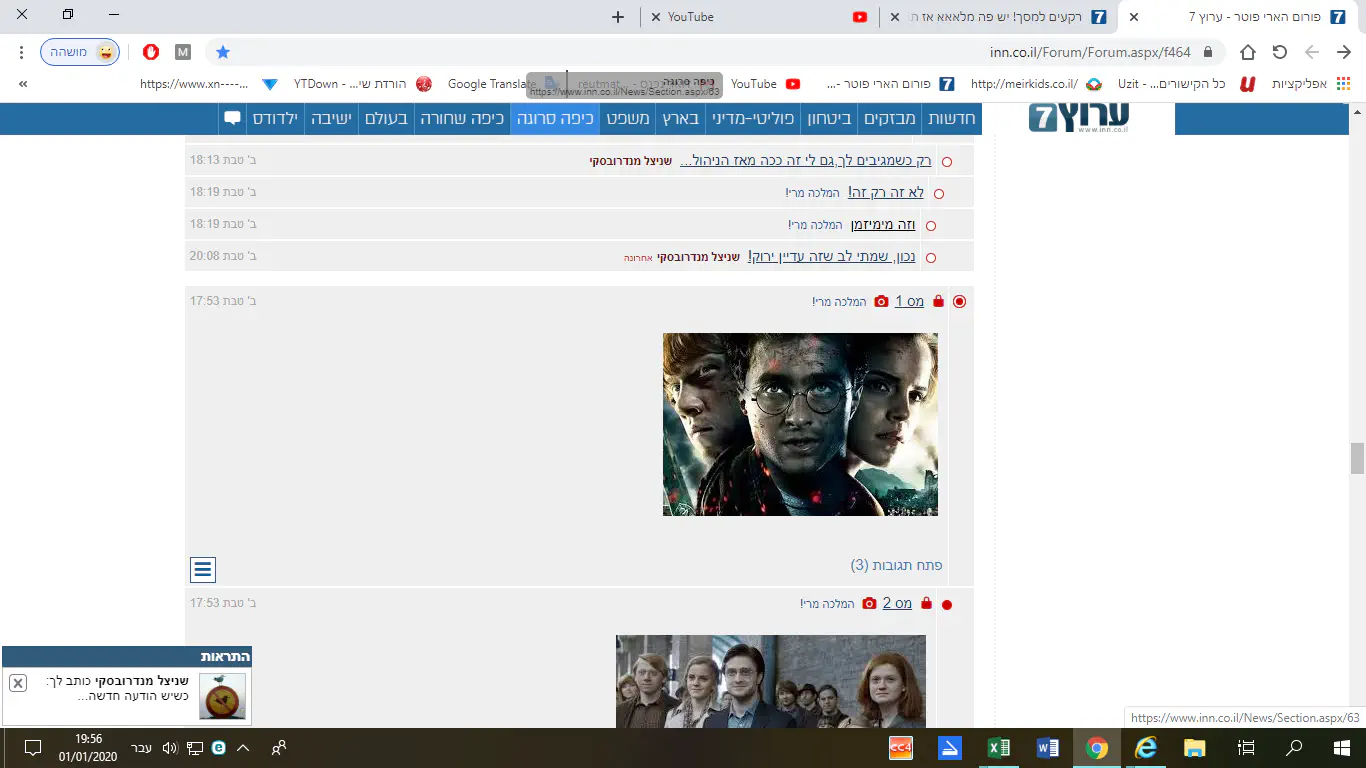Click the hamburger menu icon under post מס 1
1366x768 pixels.
click(x=203, y=570)
